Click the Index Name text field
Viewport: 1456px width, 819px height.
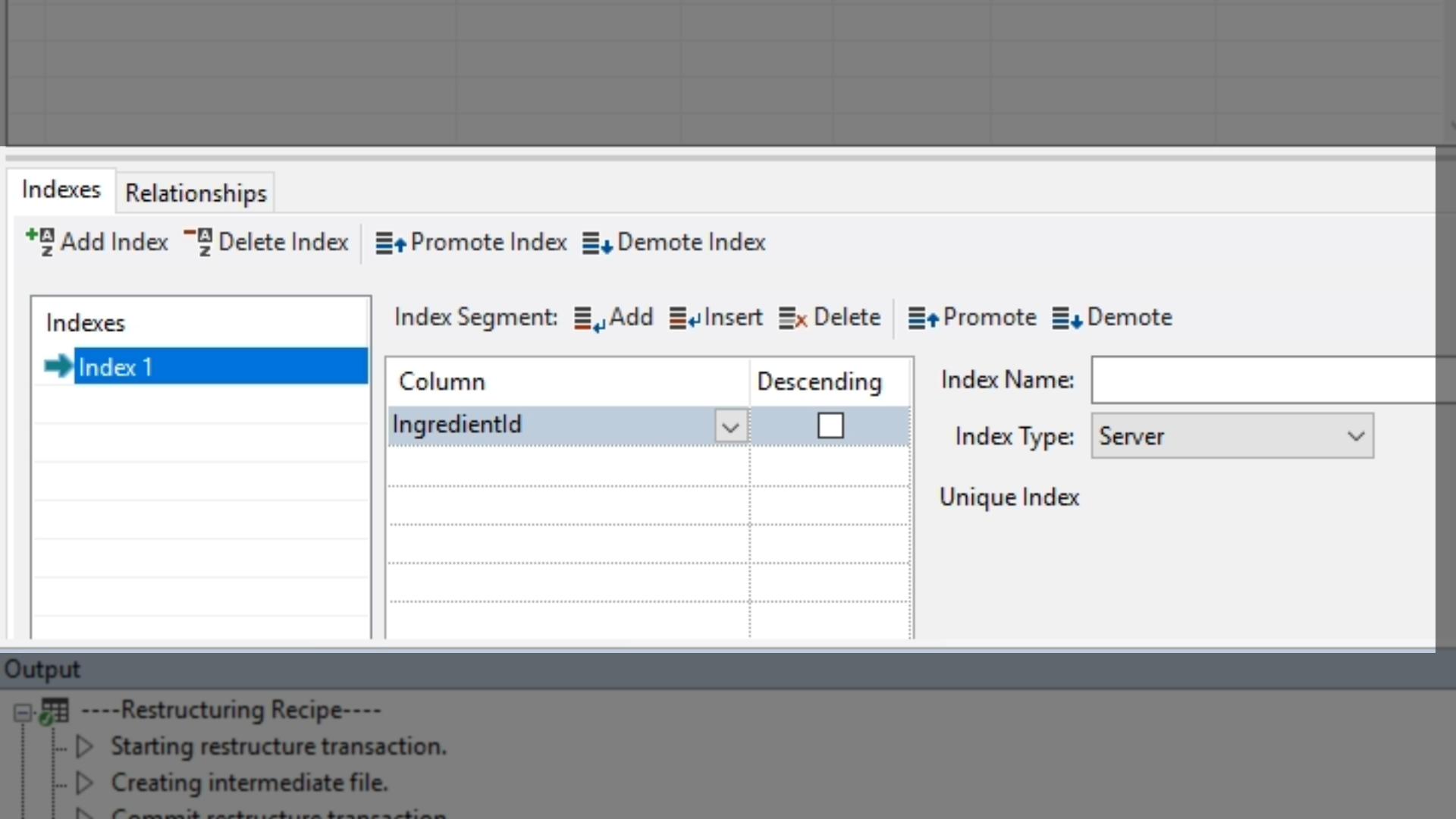tap(1263, 380)
